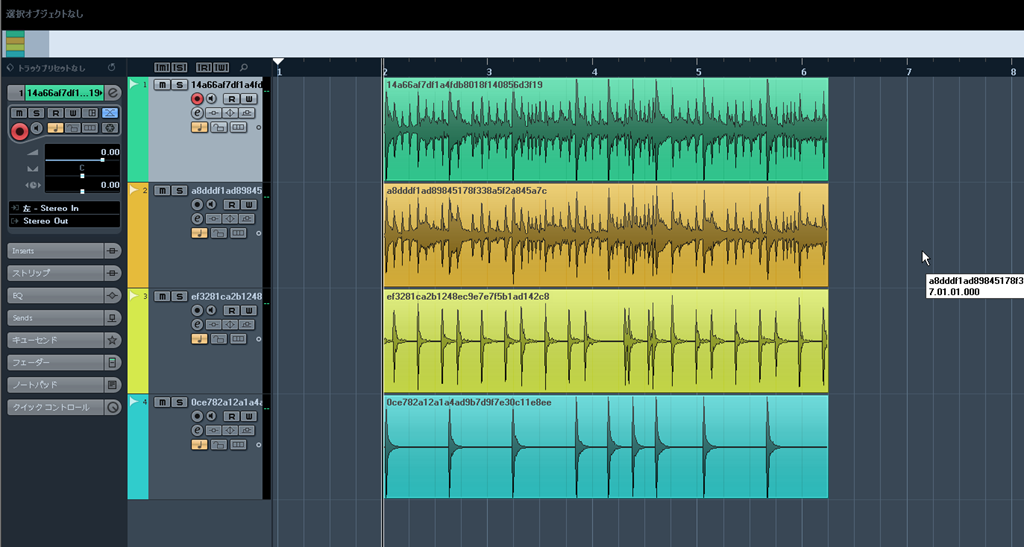Toggle record enable on track 1

coord(197,99)
